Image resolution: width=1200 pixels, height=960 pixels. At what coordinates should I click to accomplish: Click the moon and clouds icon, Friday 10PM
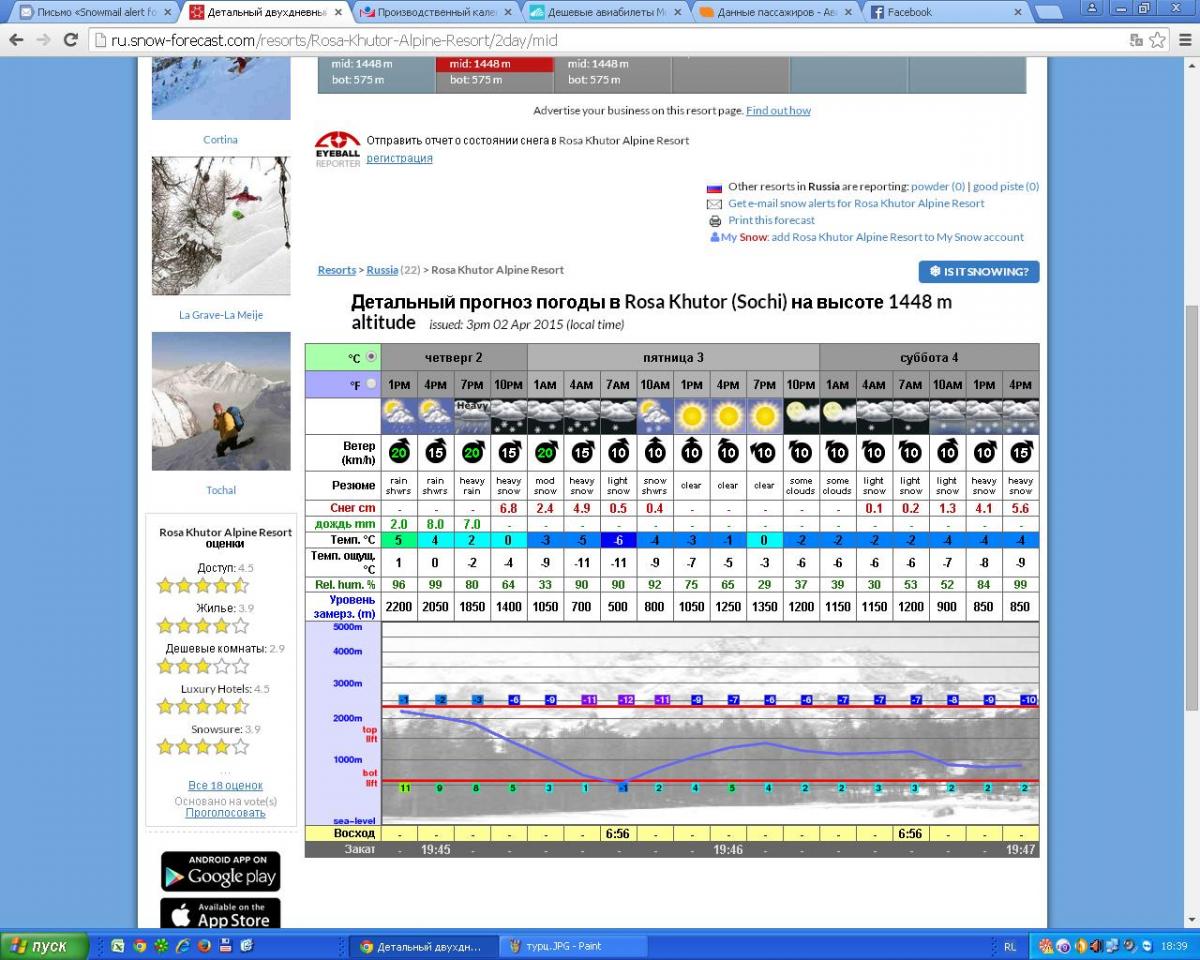(801, 416)
